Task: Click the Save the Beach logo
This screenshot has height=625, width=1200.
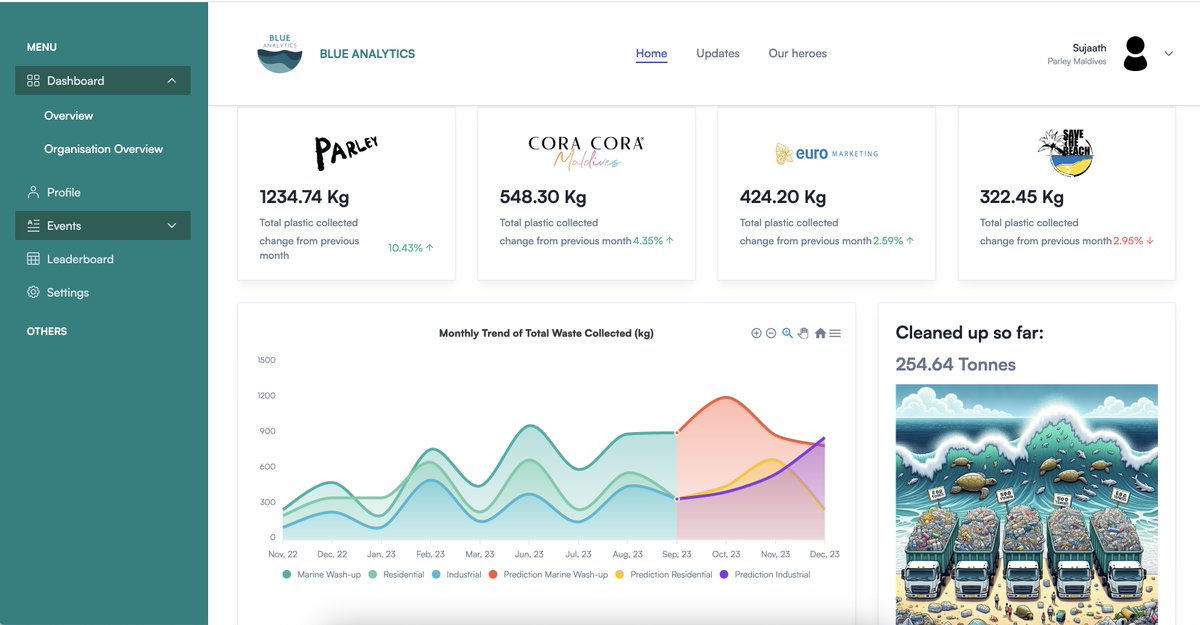Action: [x=1065, y=153]
